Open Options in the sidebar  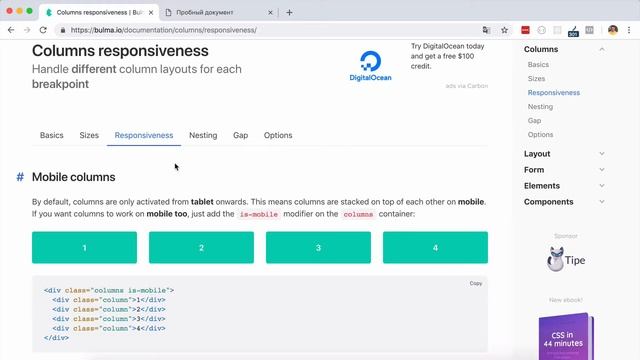[540, 134]
